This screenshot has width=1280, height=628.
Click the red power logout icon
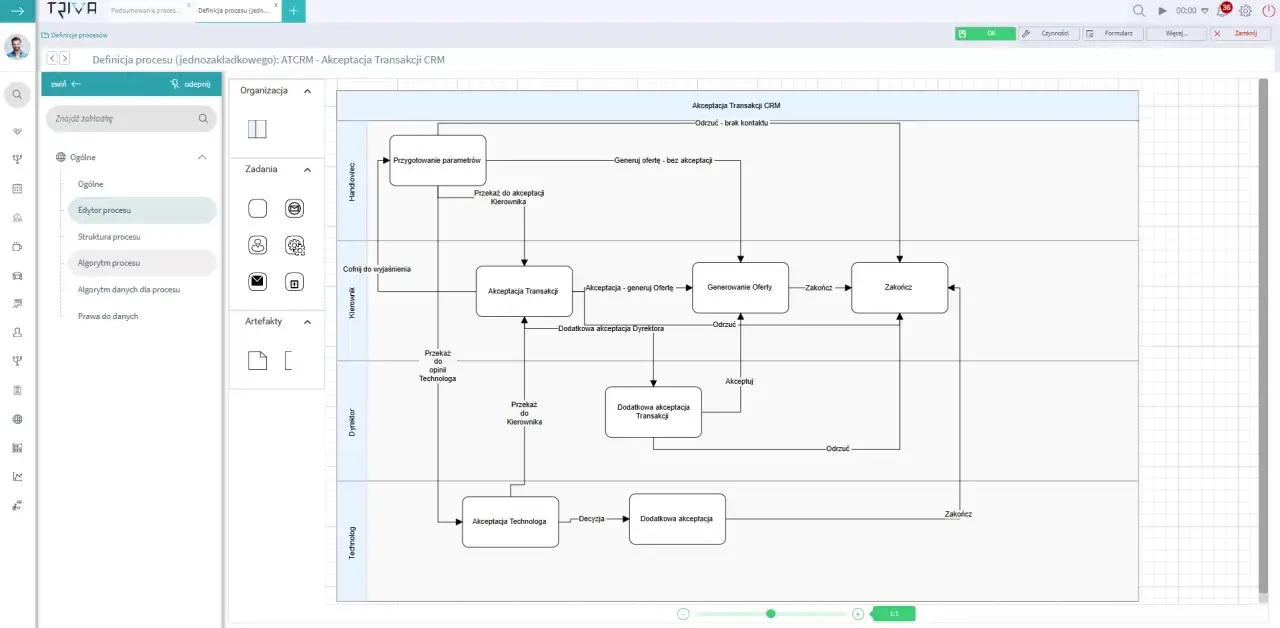1269,11
